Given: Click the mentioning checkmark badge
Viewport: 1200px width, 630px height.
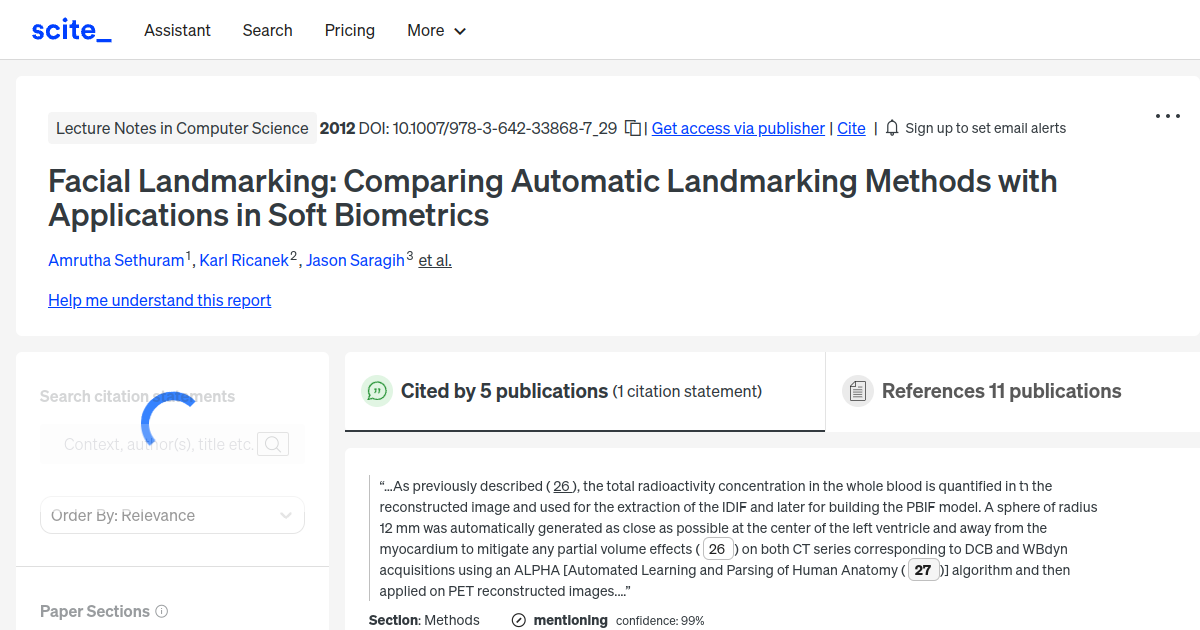Looking at the screenshot, I should click(x=518, y=620).
